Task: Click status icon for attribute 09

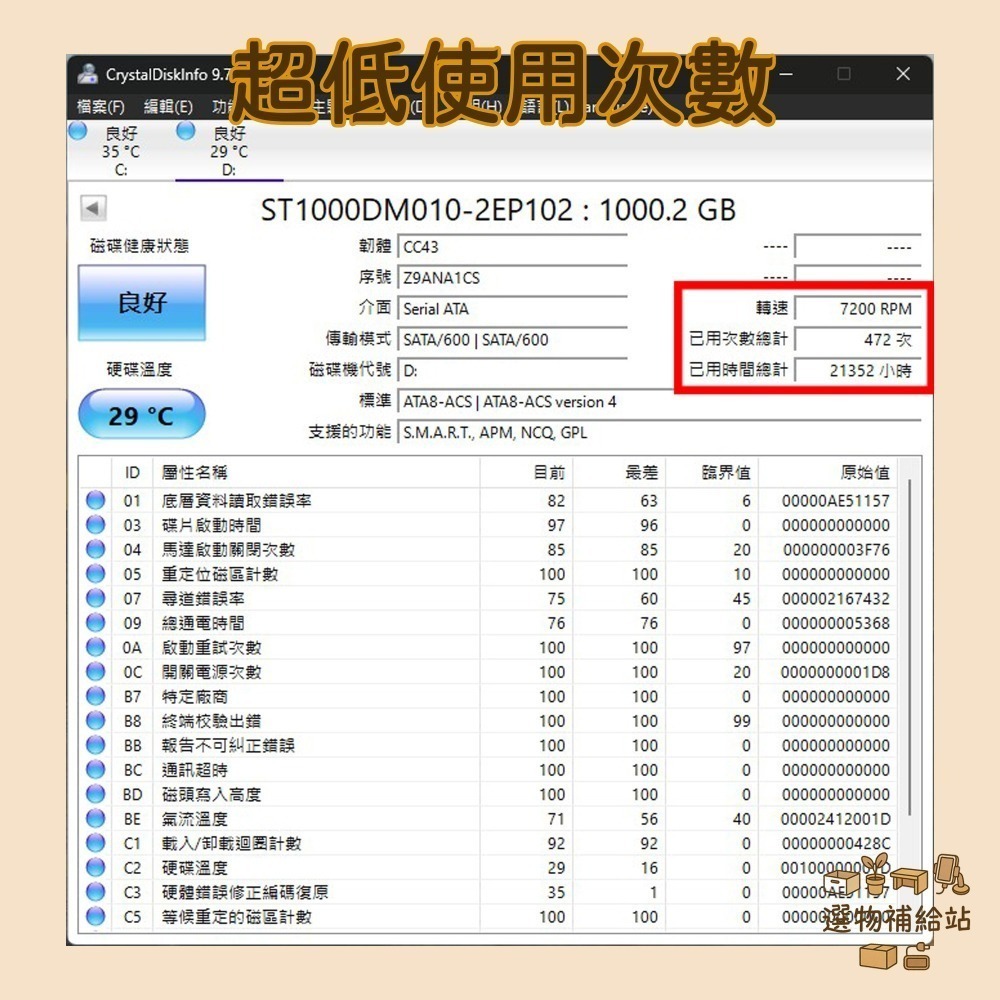Action: coord(96,622)
